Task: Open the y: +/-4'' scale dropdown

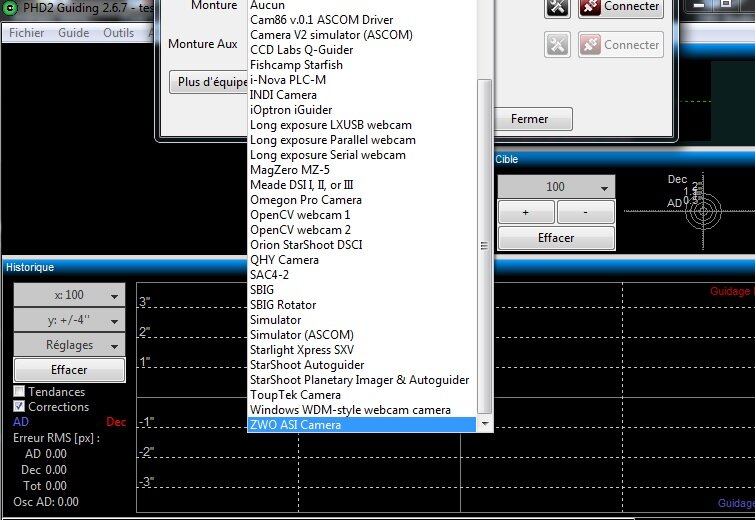Action: tap(69, 320)
